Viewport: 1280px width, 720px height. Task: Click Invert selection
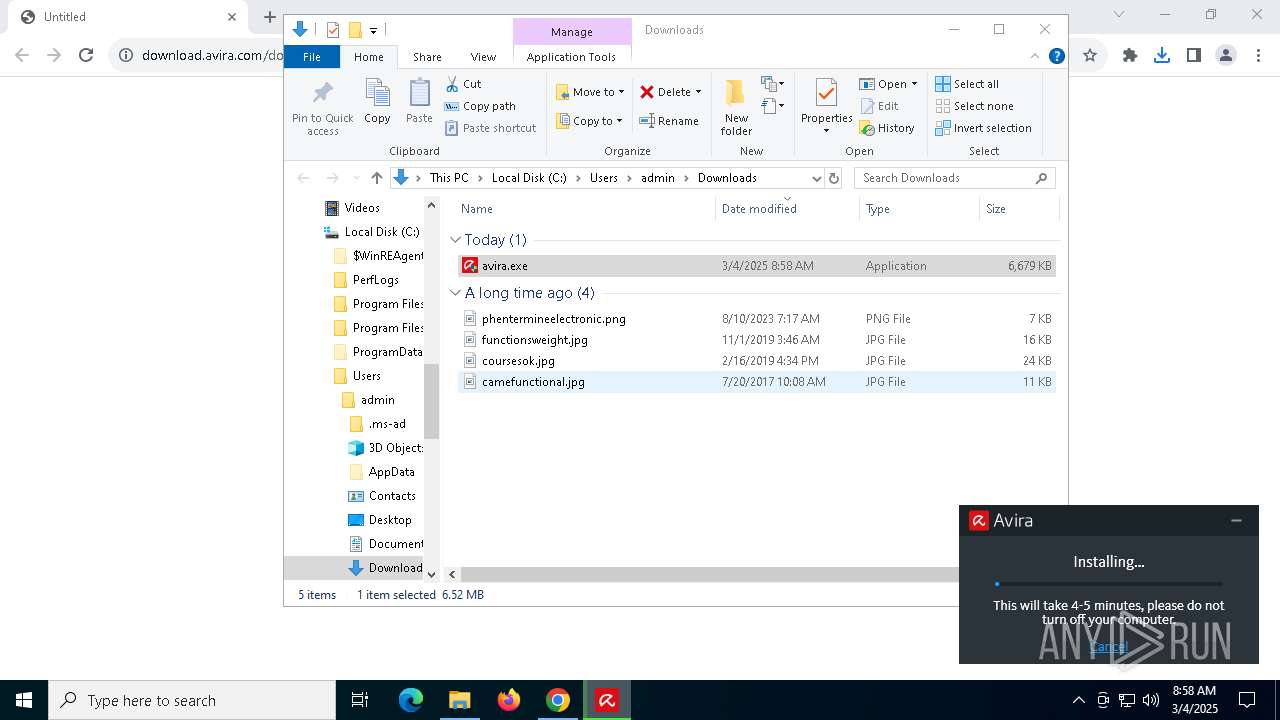point(983,128)
